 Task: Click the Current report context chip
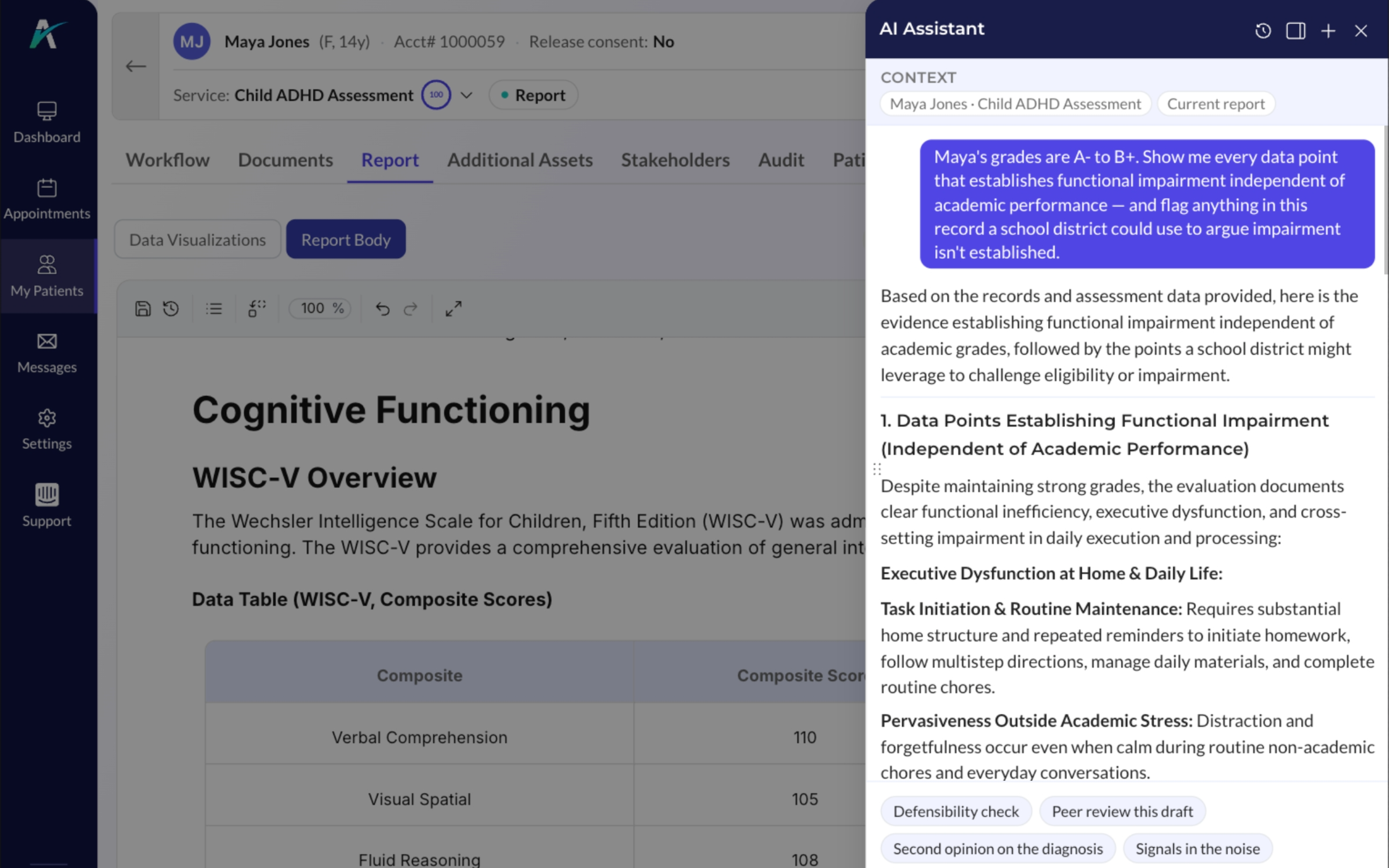coord(1215,104)
